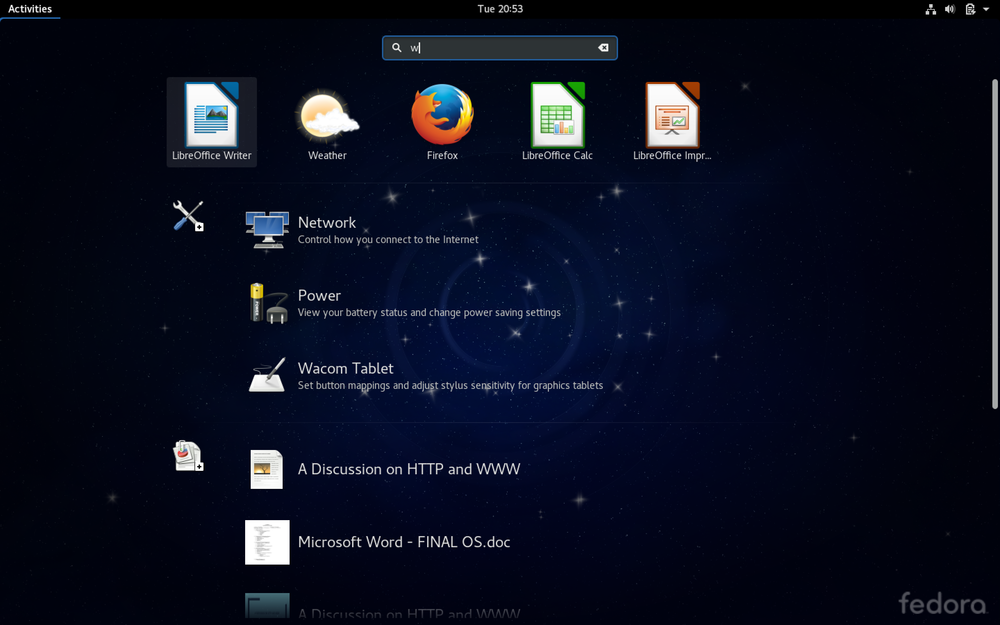
Task: Click the Settings wrench and screwdriver icon
Action: [x=188, y=215]
